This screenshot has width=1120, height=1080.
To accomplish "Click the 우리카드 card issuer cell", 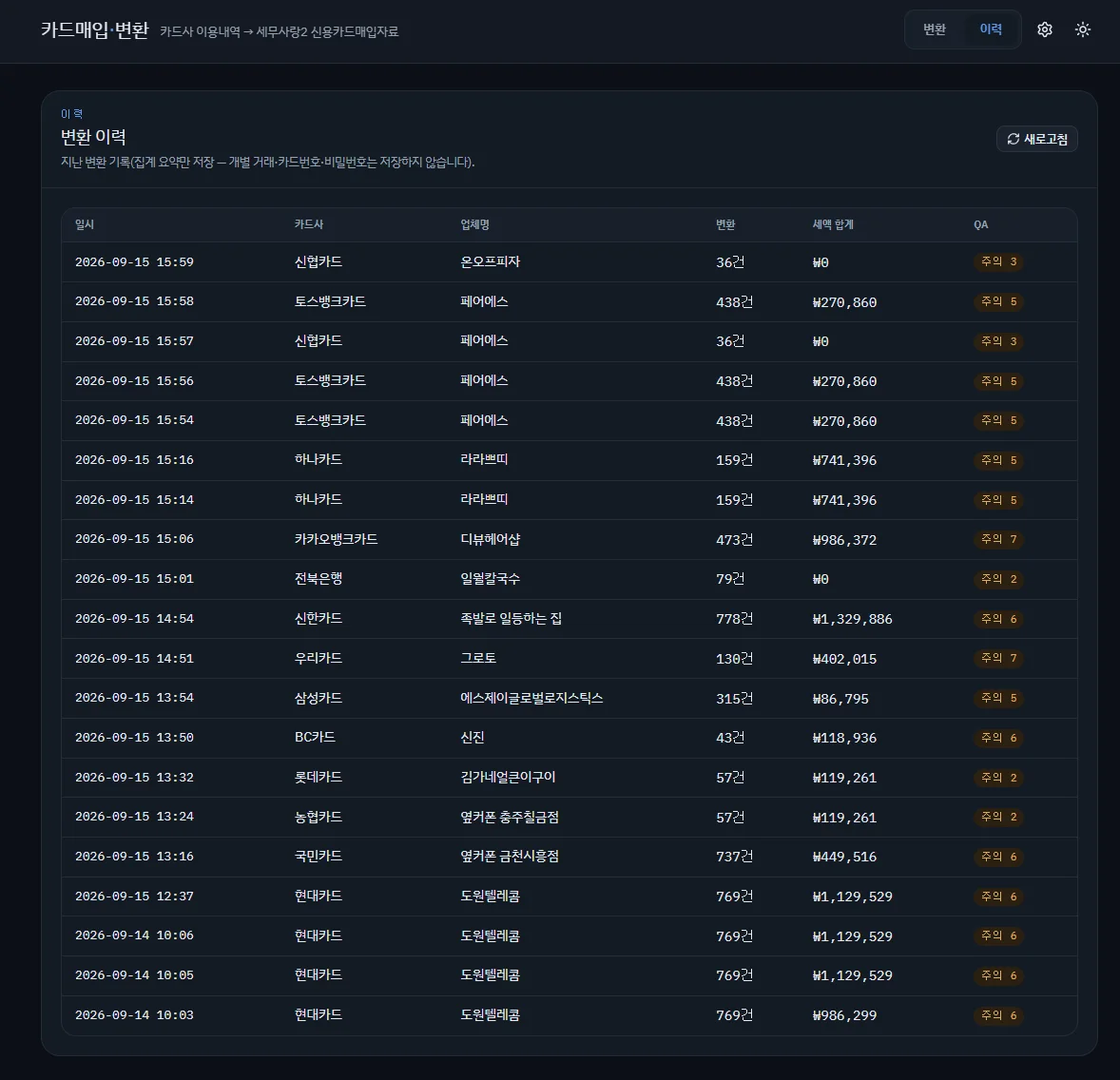I will (319, 658).
